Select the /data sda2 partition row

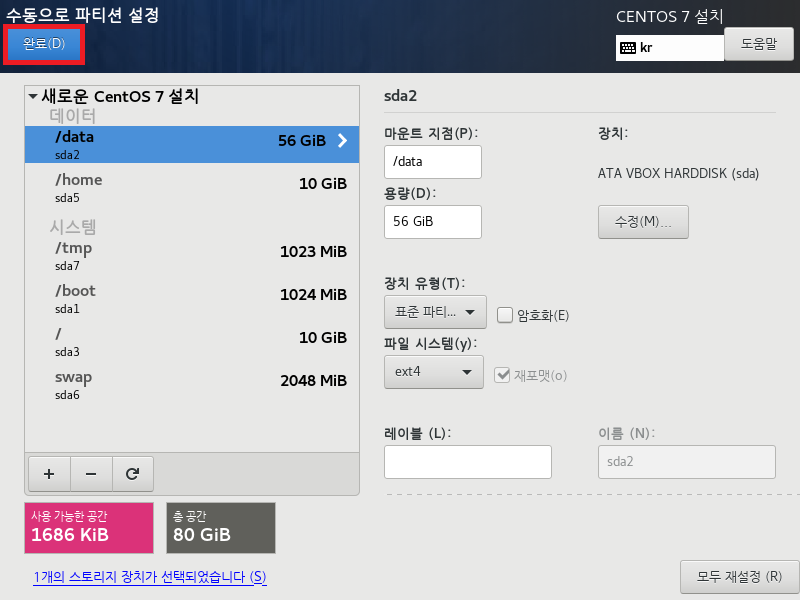192,144
